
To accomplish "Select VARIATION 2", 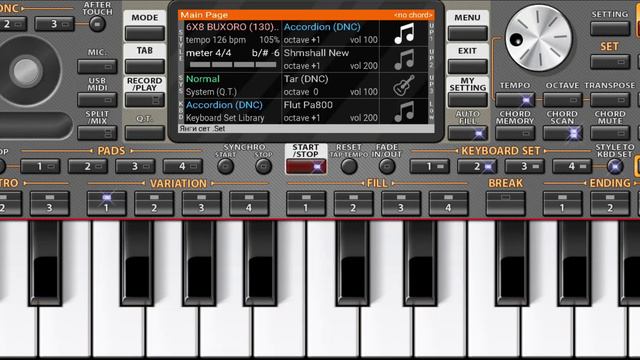I will [x=154, y=203].
